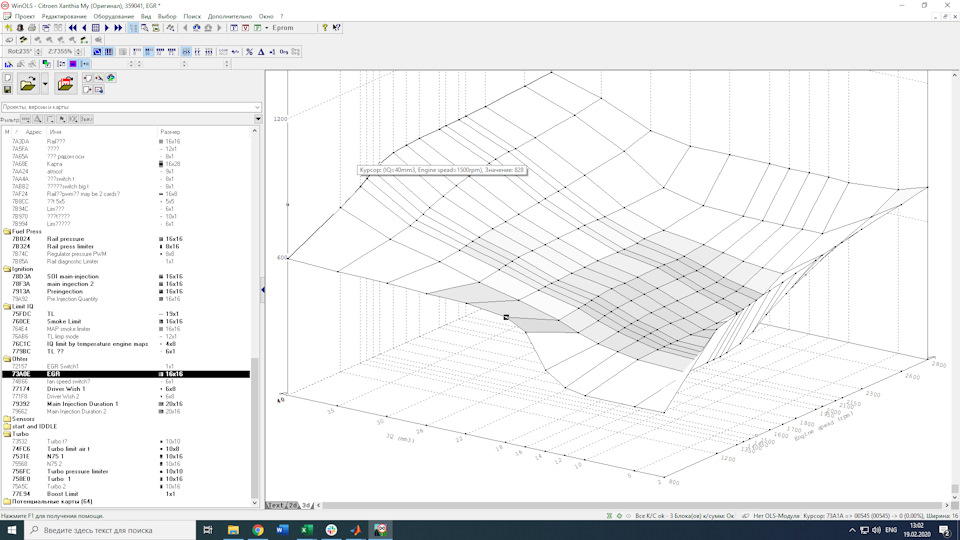960x540 pixels.
Task: Click the delta difference icon
Action: 261,52
